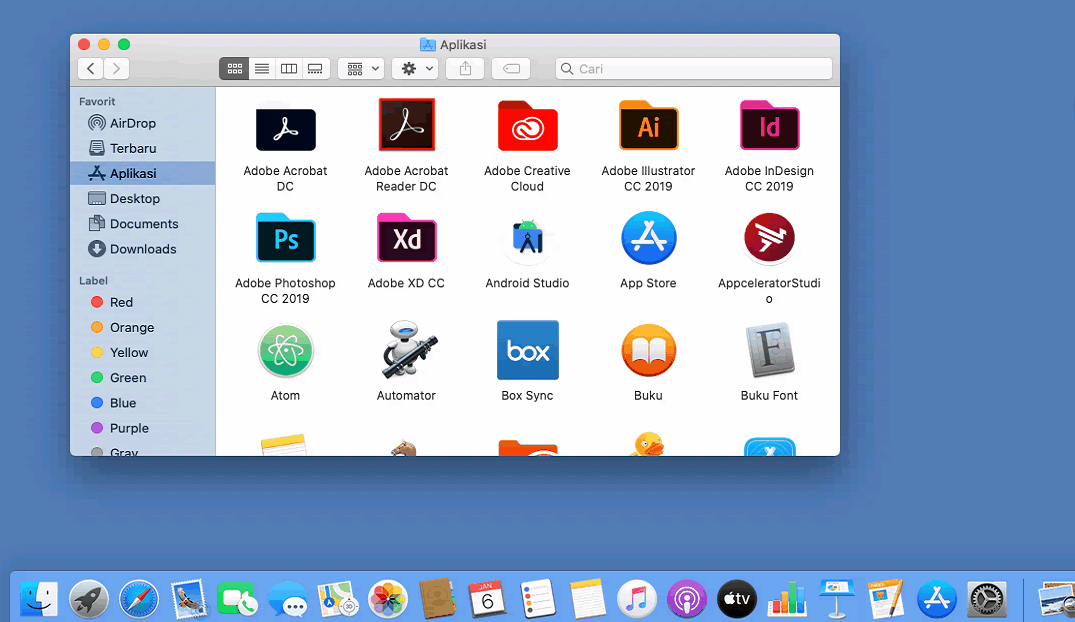The height and width of the screenshot is (622, 1075).
Task: Open App Store from the Dock
Action: point(937,599)
